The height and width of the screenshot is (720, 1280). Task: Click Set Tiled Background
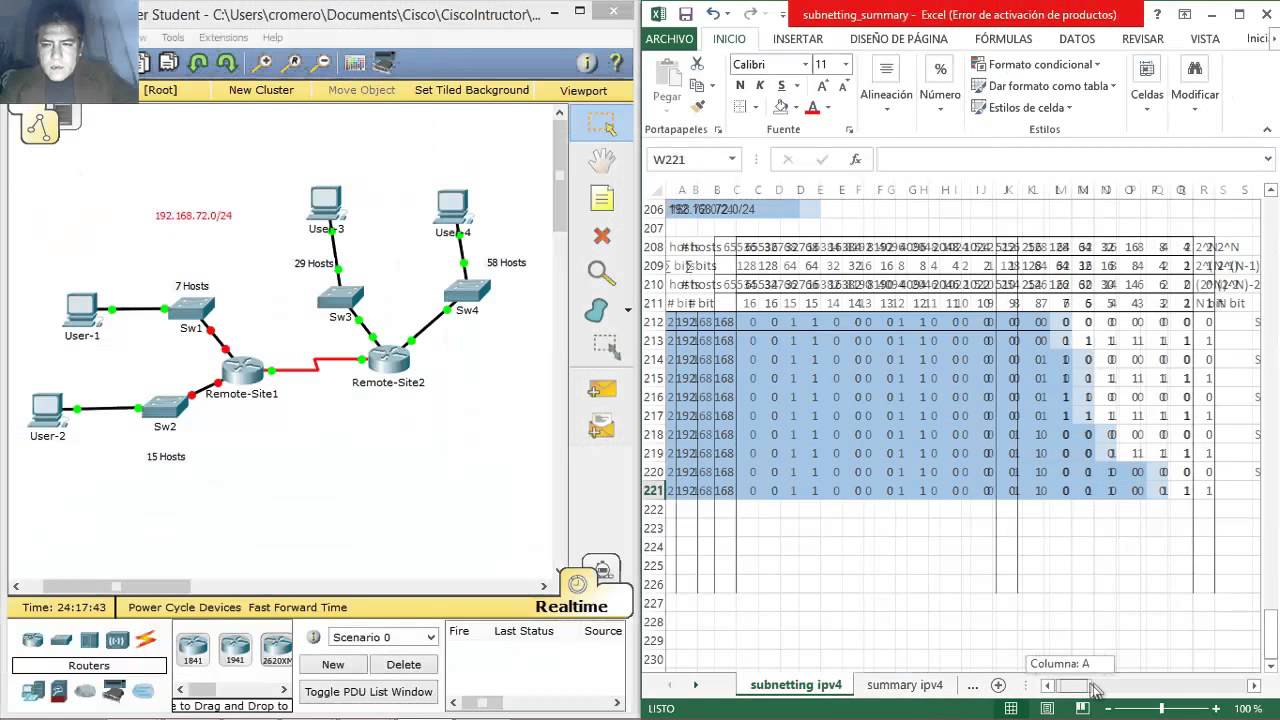[x=472, y=90]
